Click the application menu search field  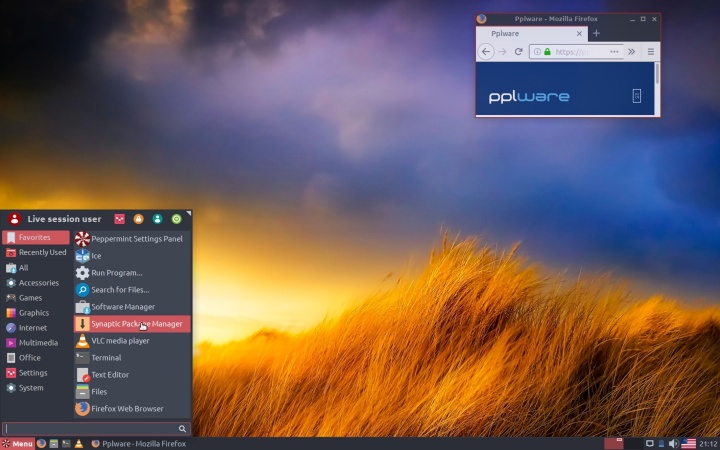pos(90,429)
